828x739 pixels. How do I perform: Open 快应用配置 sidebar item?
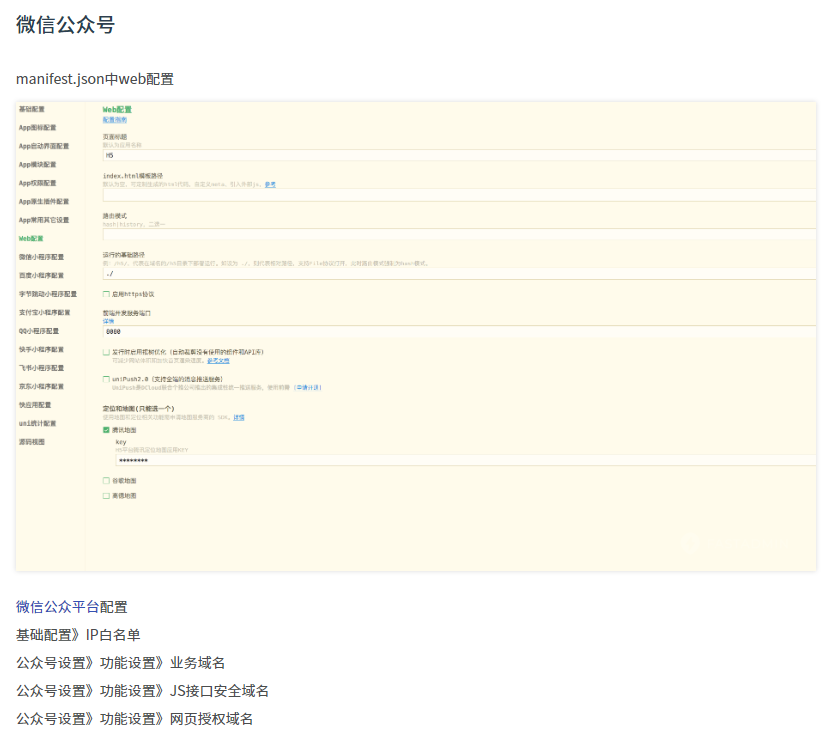(35, 405)
